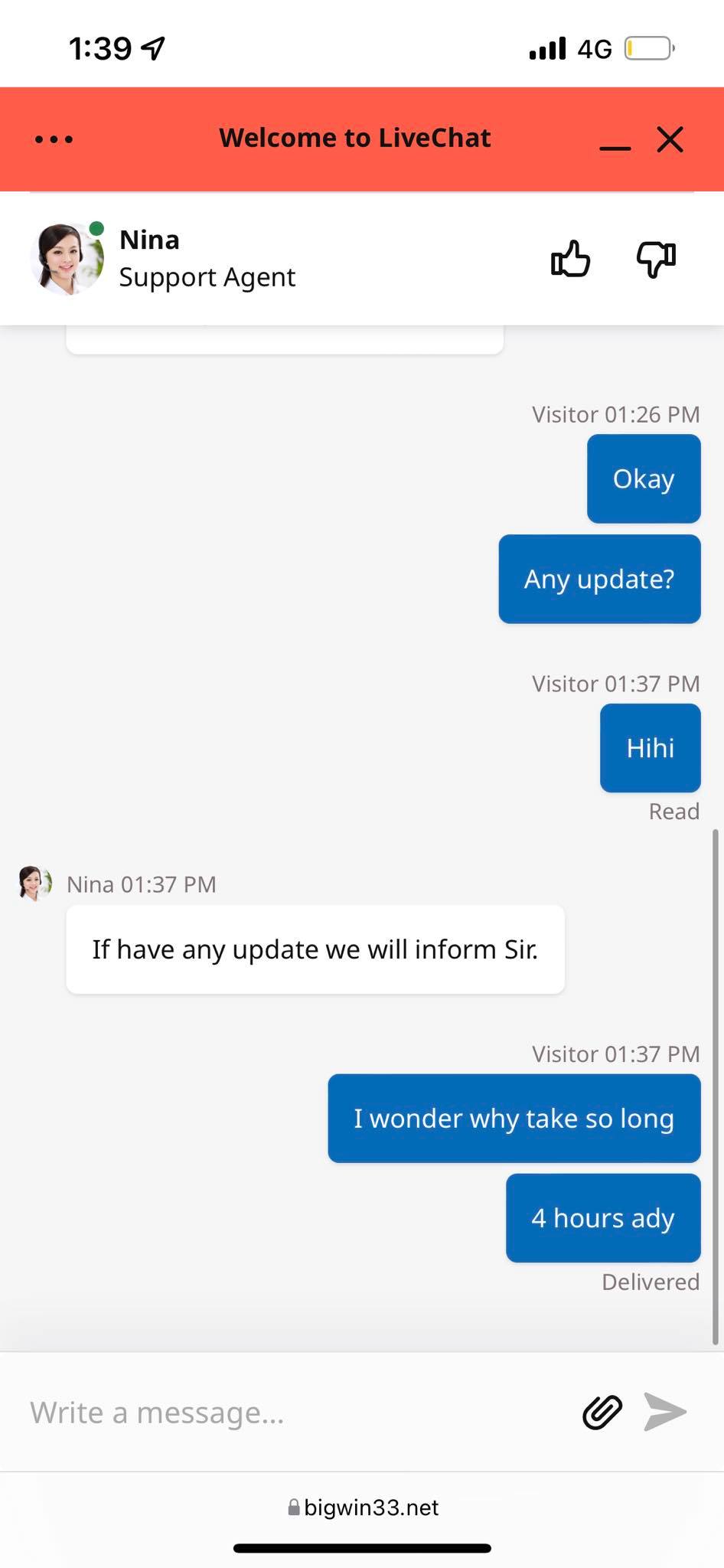
Task: Open the three-dot chat options menu
Action: tap(54, 139)
